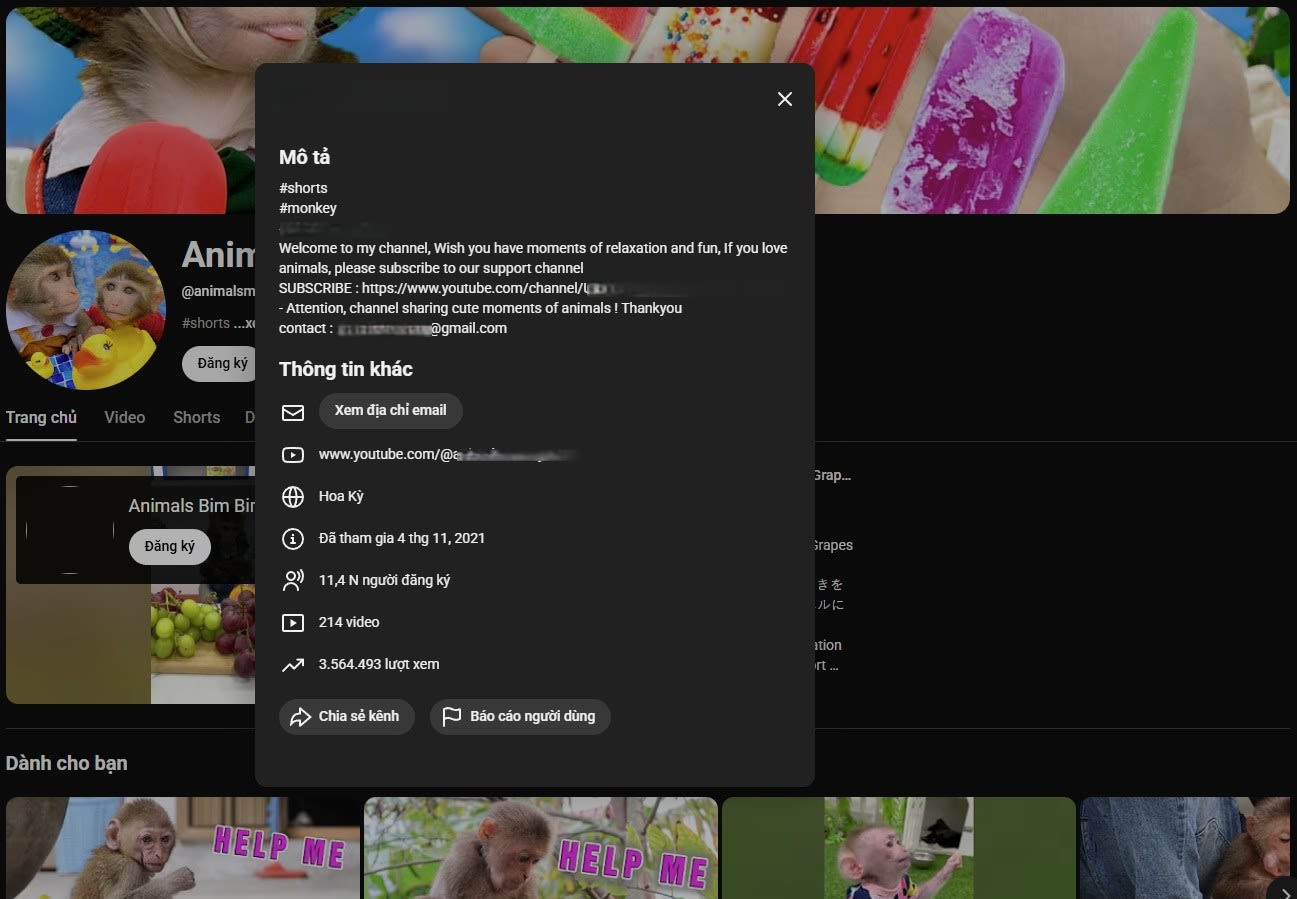Screen dimensions: 1297x899
Task: Click the YouTube play icon beside channel URL
Action: (x=293, y=455)
